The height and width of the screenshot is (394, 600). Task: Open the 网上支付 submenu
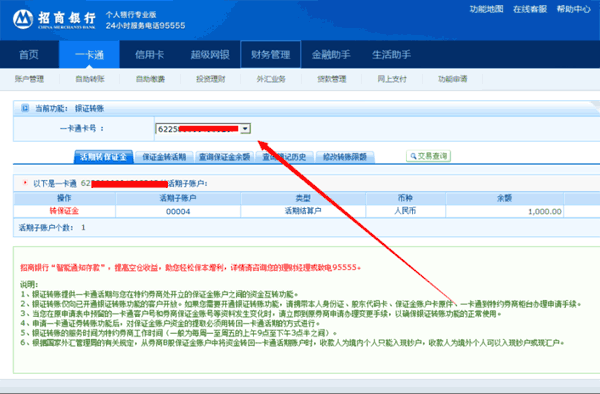pyautogui.click(x=392, y=79)
